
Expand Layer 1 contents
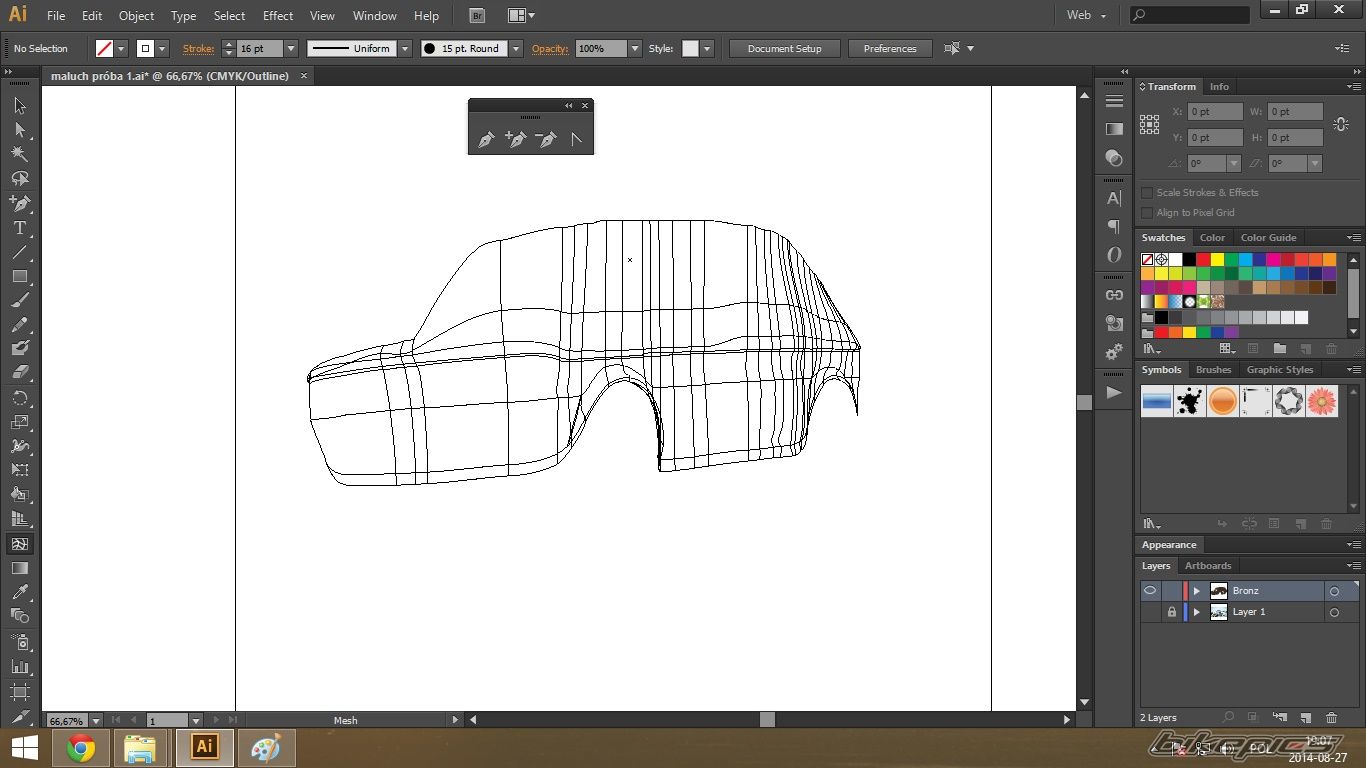(x=1196, y=612)
